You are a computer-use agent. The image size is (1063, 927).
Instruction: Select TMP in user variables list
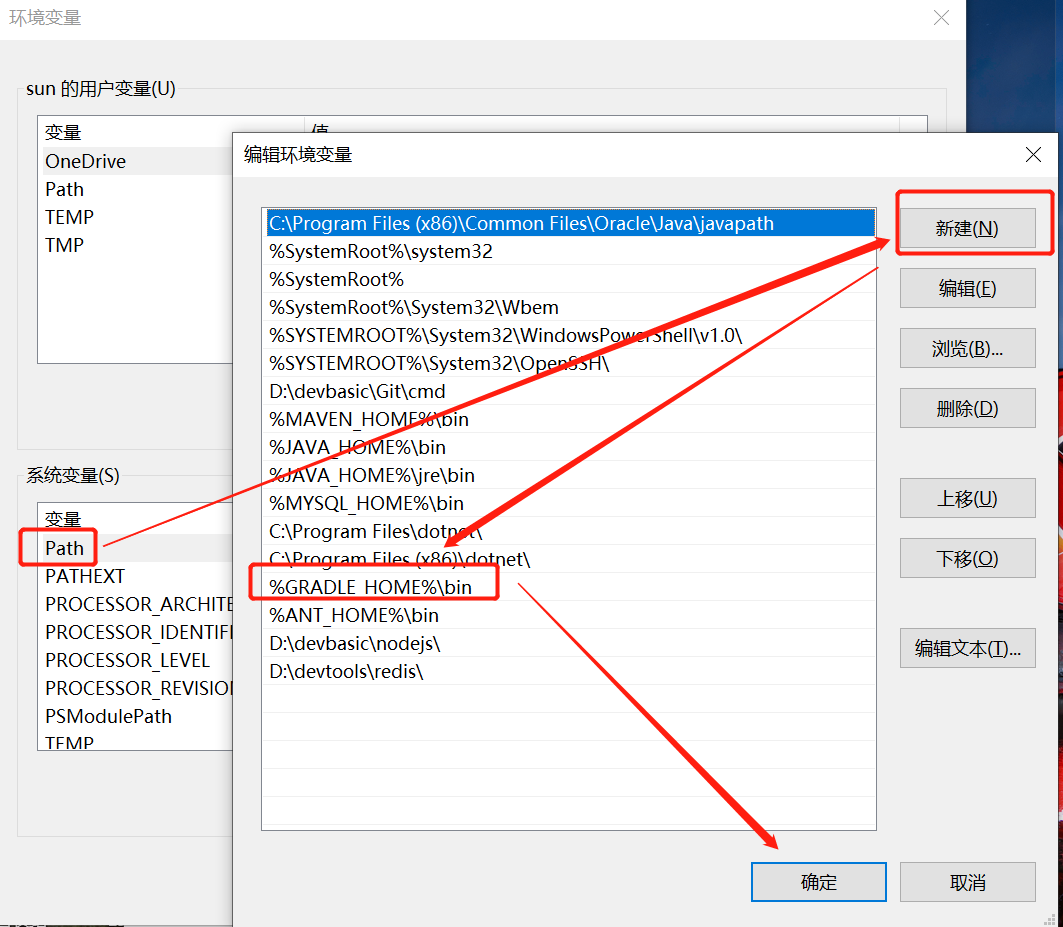click(x=138, y=245)
